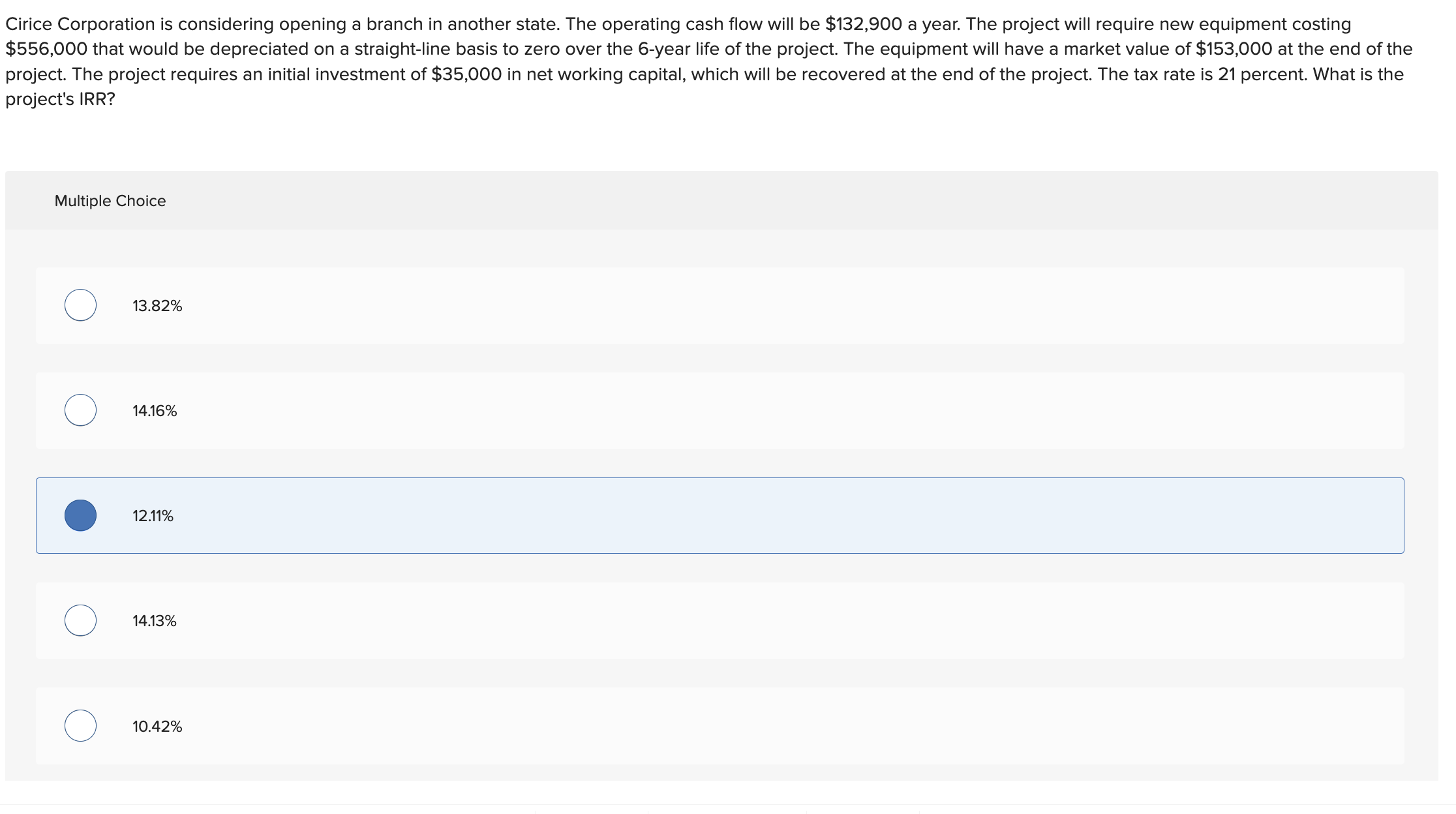The image size is (1456, 814).
Task: Select the 13.82% radio button
Action: point(80,305)
